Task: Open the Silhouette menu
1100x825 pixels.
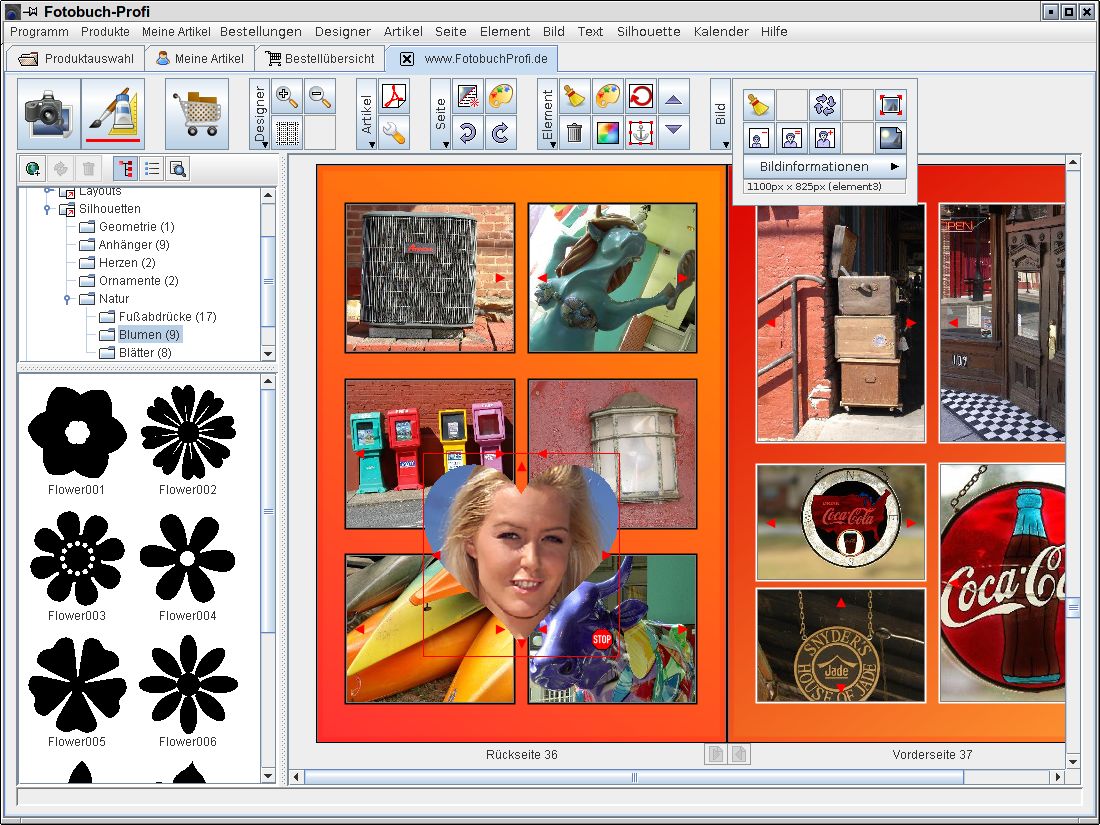Action: pos(649,32)
